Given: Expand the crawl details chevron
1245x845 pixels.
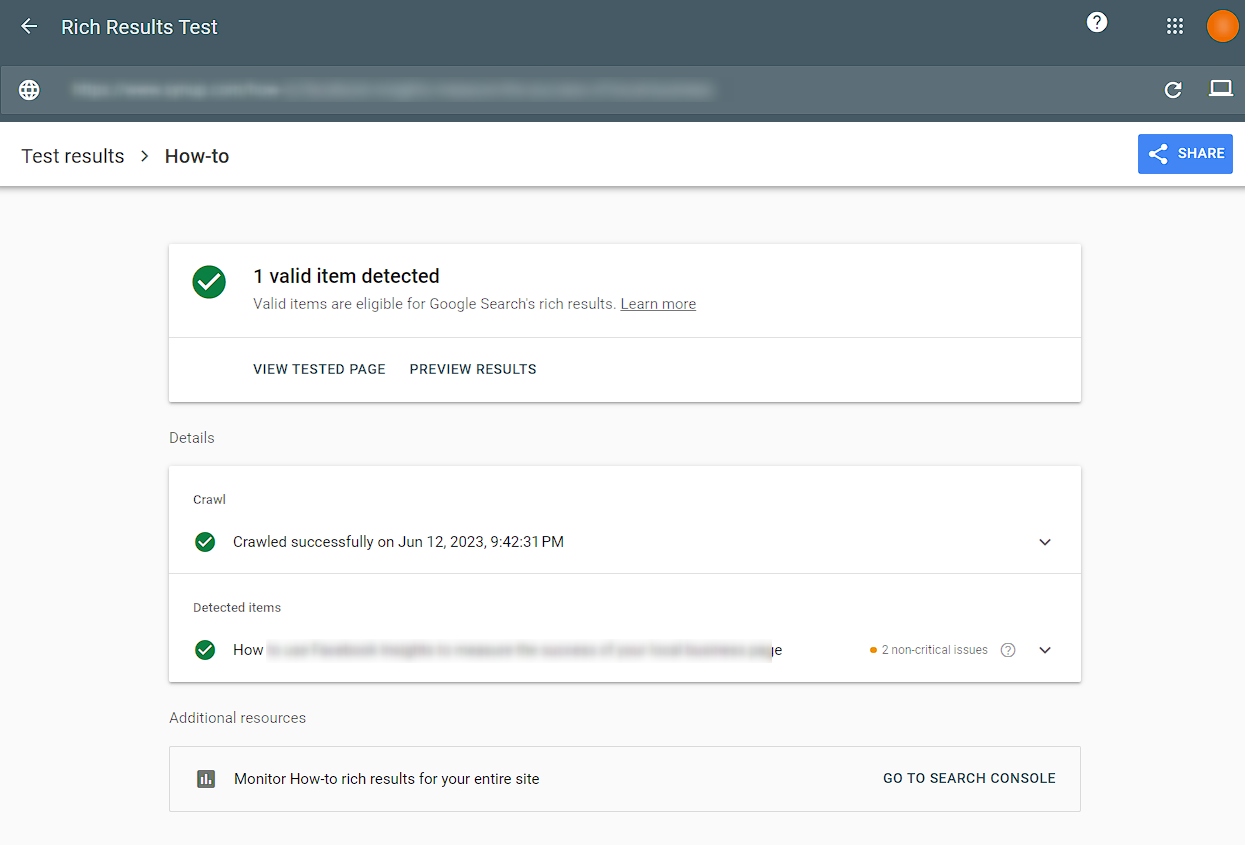Looking at the screenshot, I should click(x=1045, y=542).
